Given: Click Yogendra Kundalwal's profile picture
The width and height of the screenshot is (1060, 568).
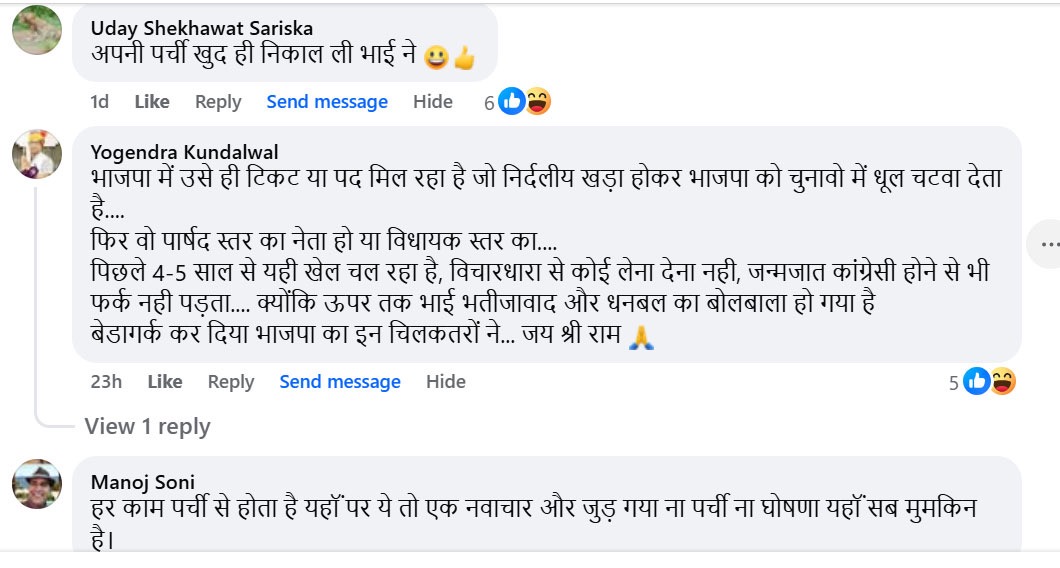Looking at the screenshot, I should point(37,154).
